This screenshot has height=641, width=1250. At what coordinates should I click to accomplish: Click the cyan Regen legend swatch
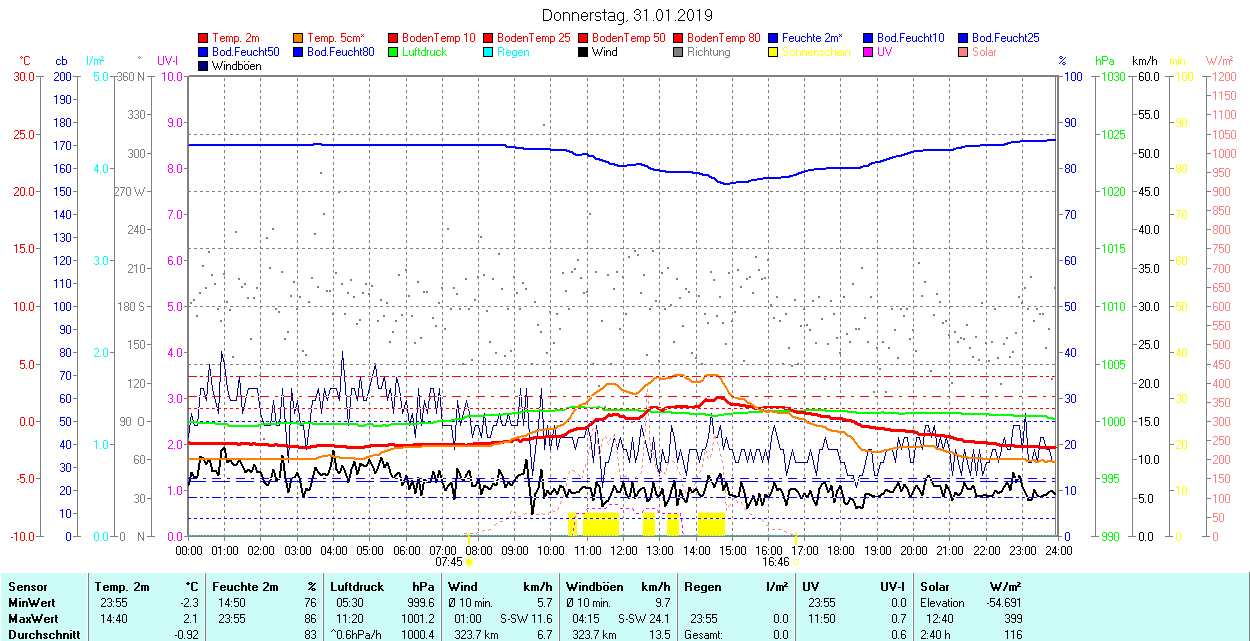(489, 52)
